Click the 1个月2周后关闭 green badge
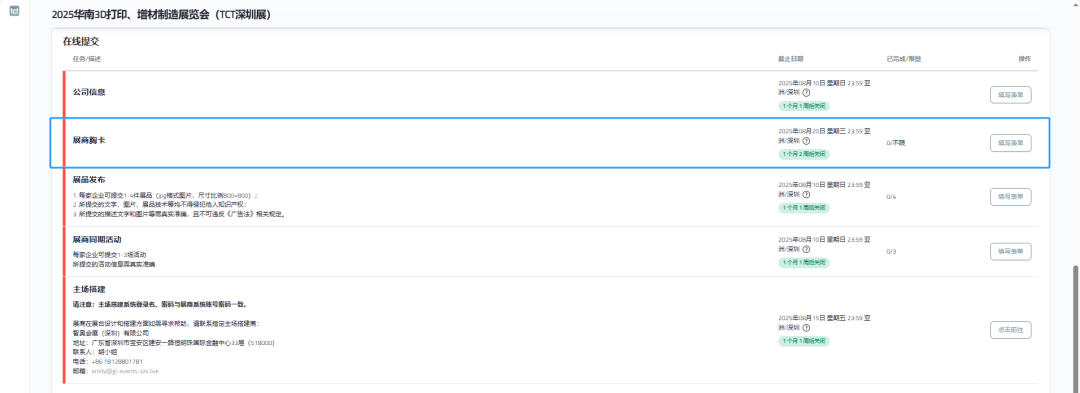This screenshot has height=393, width=1080. [804, 154]
